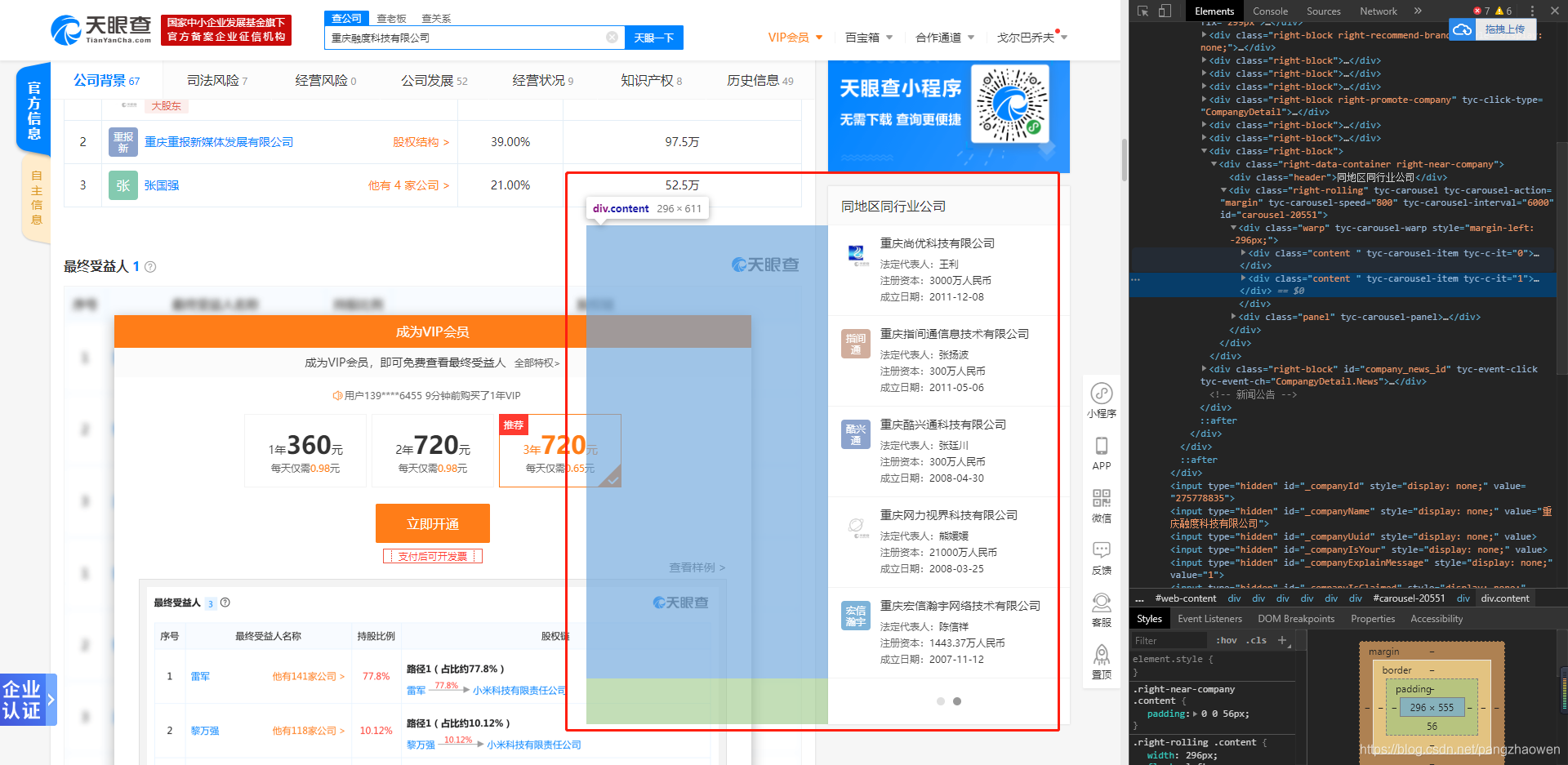Screen dimensions: 1568x765
Task: Click the 置顶 back-to-top rocket icon
Action: pyautogui.click(x=1102, y=659)
